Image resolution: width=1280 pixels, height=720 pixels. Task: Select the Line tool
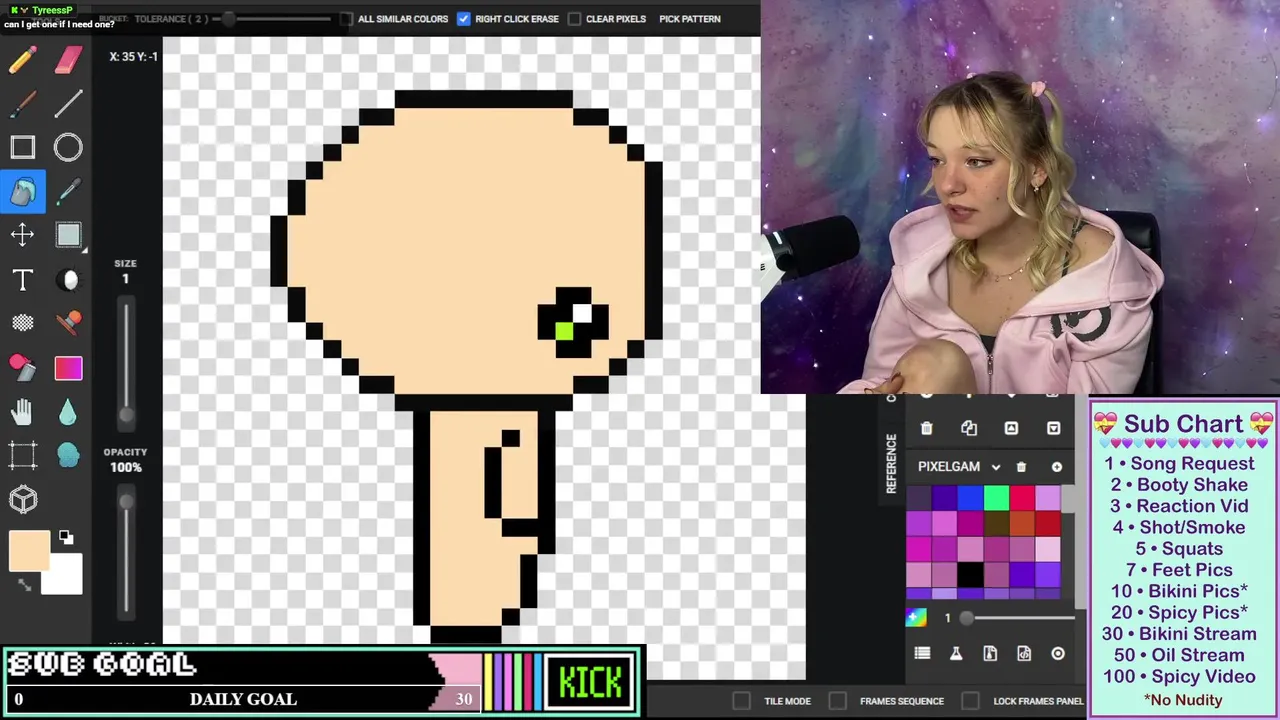click(68, 104)
